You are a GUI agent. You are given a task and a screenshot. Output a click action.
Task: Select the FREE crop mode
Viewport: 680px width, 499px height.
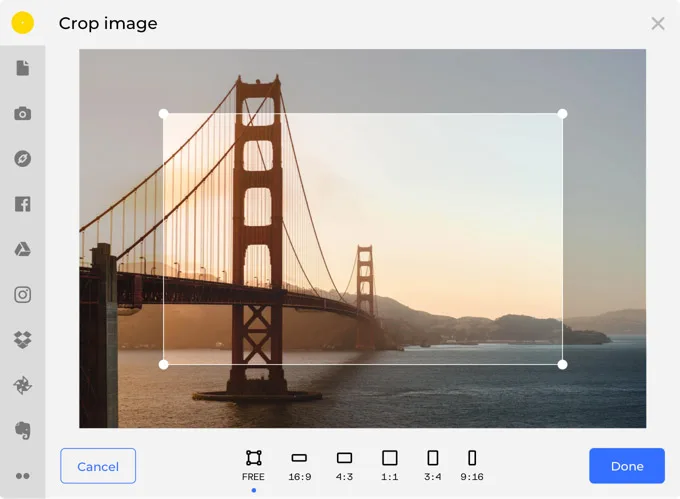coord(254,465)
